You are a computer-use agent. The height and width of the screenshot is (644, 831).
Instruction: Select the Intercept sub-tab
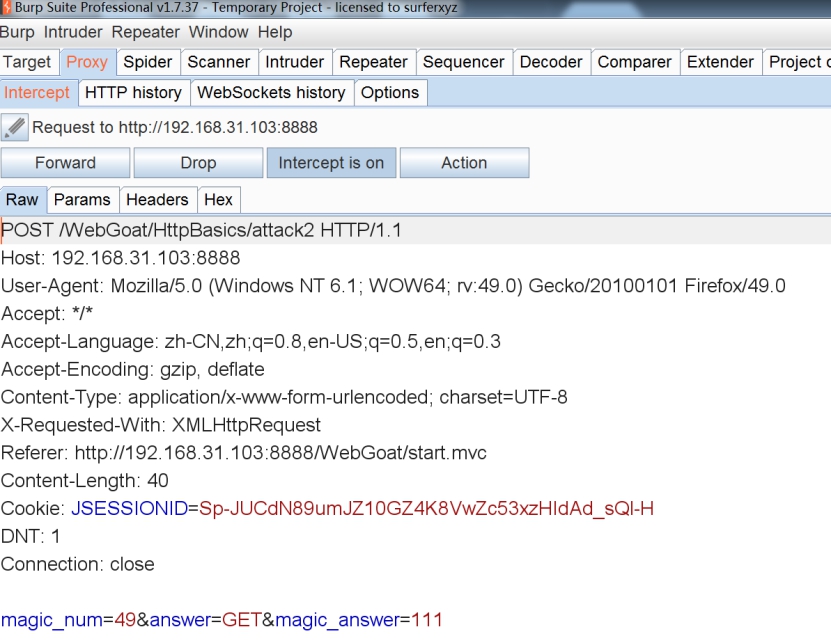(37, 93)
